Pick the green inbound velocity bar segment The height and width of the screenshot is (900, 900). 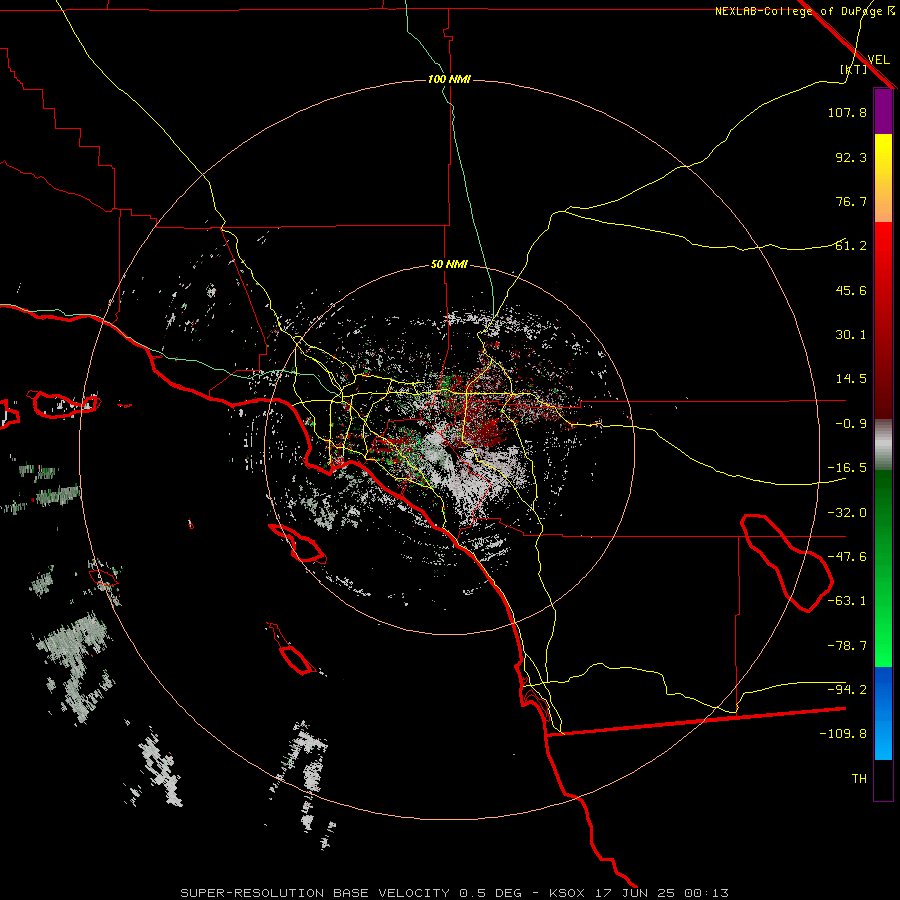tap(883, 568)
